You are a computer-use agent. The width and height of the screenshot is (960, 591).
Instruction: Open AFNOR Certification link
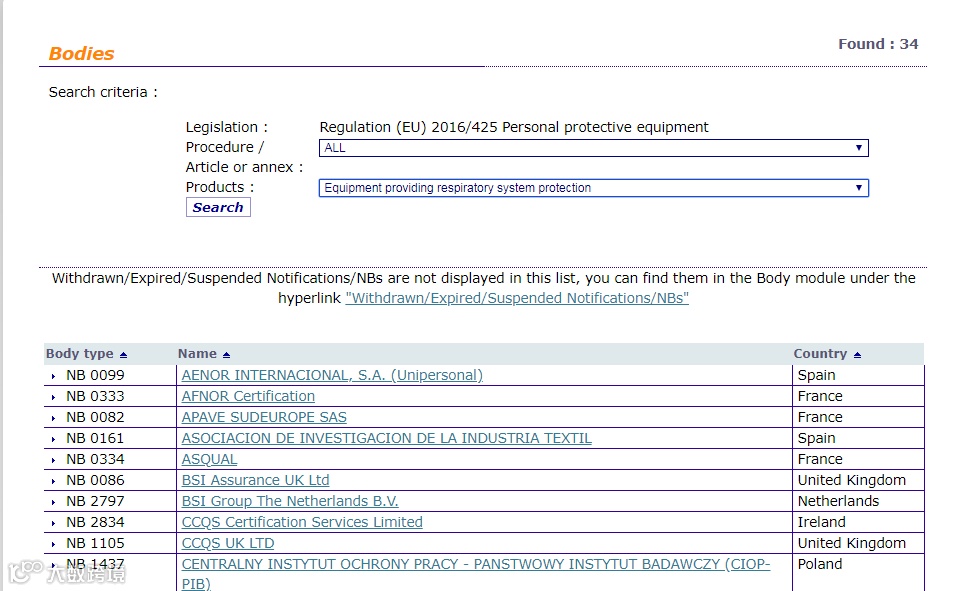(x=248, y=396)
